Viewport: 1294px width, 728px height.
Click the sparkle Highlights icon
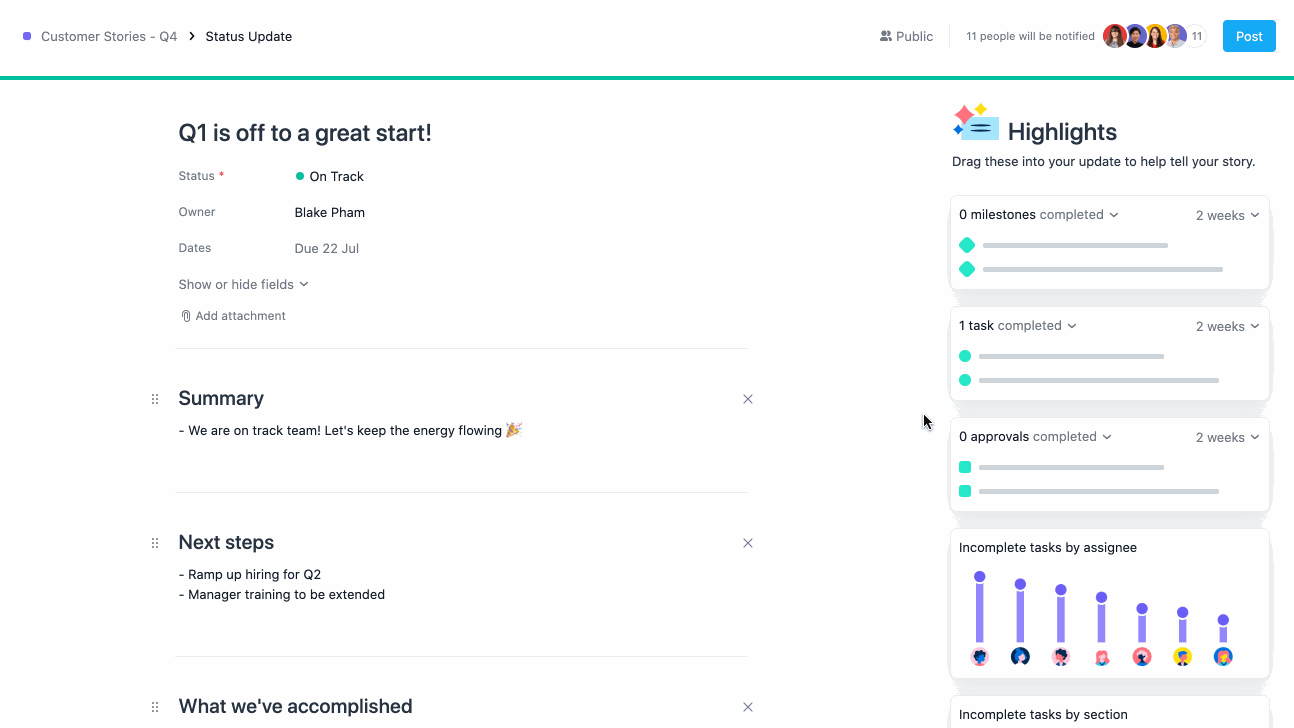pyautogui.click(x=975, y=123)
